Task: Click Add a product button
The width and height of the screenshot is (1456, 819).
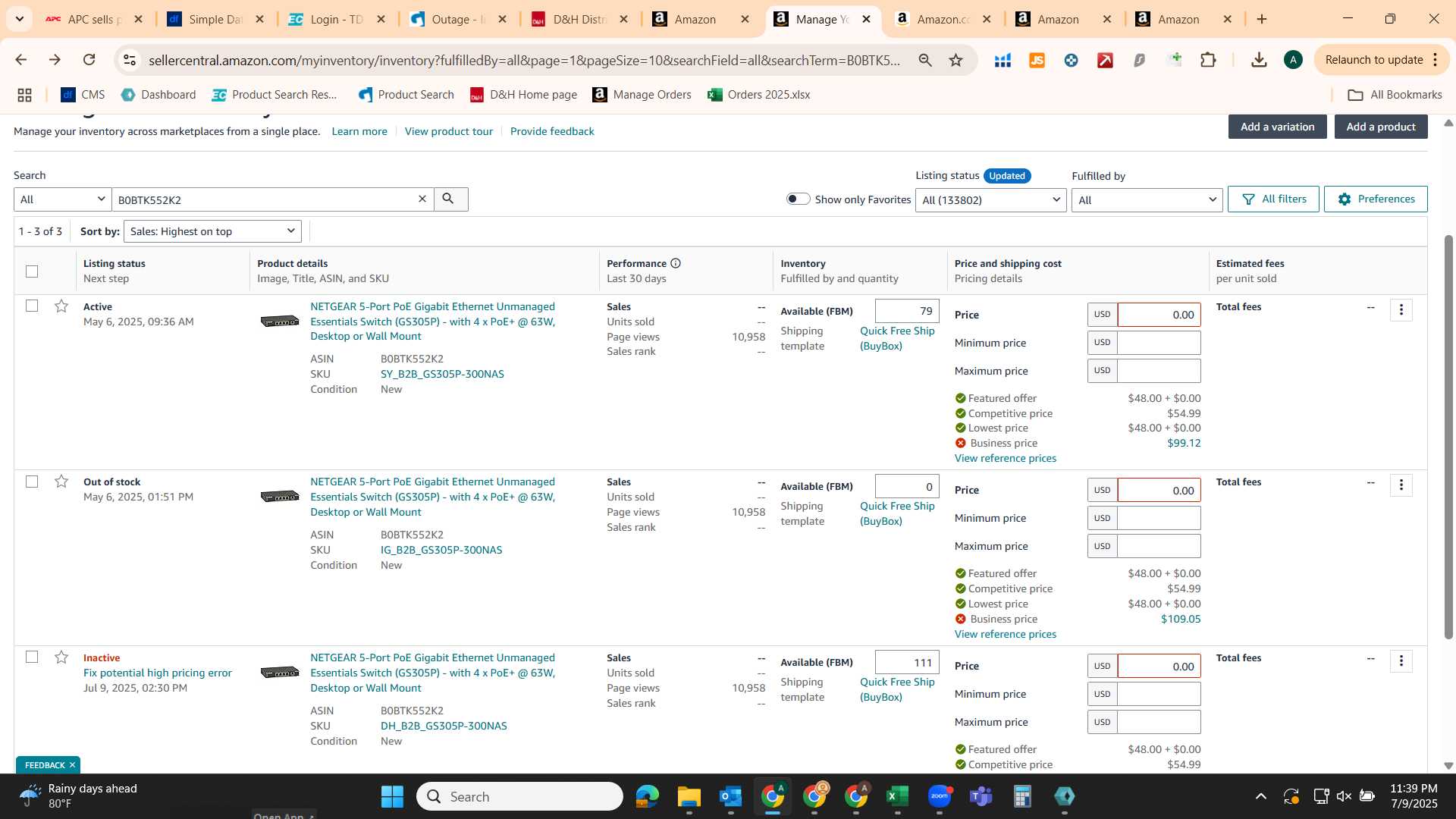Action: tap(1381, 127)
